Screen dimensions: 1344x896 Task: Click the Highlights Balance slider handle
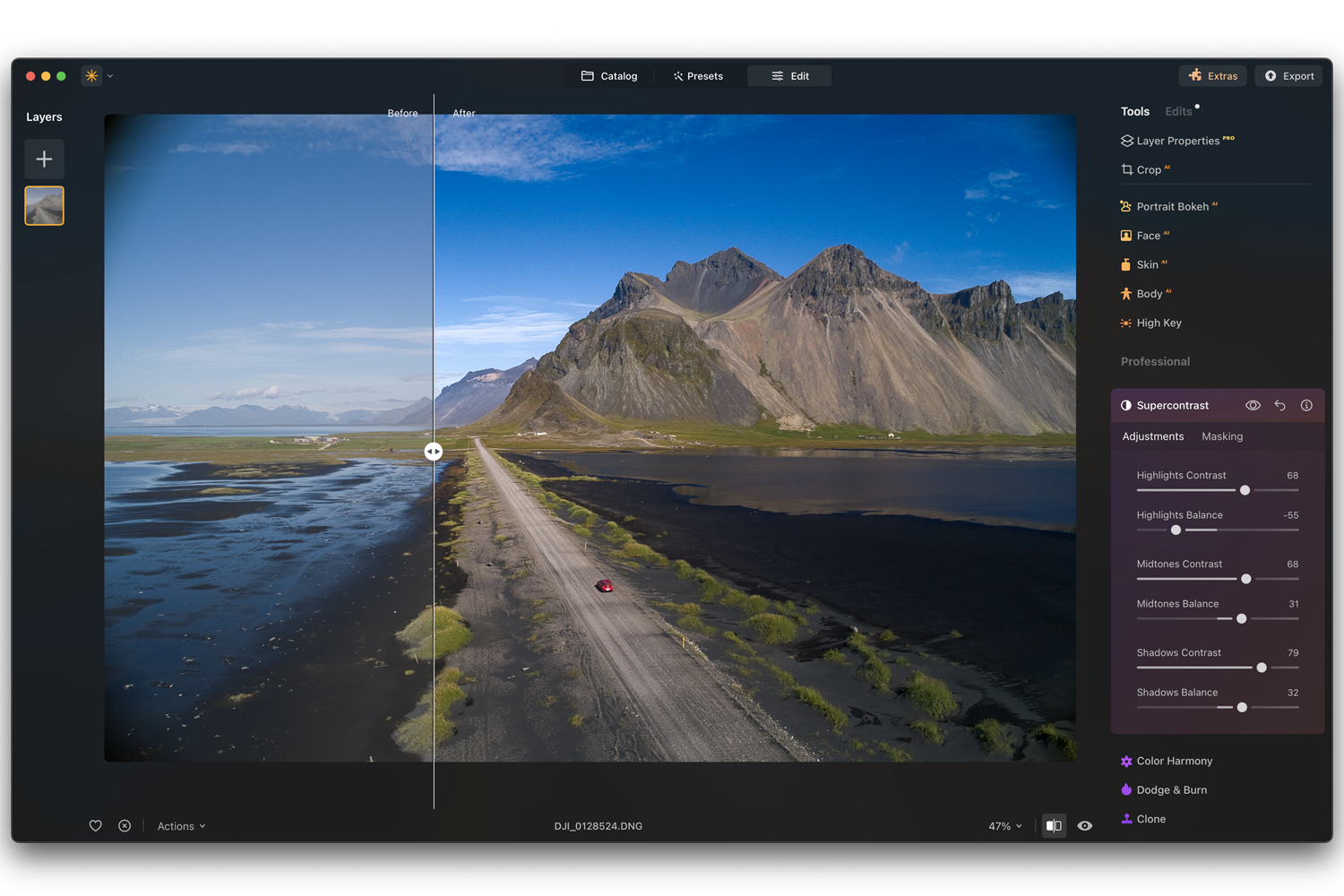pos(1176,530)
